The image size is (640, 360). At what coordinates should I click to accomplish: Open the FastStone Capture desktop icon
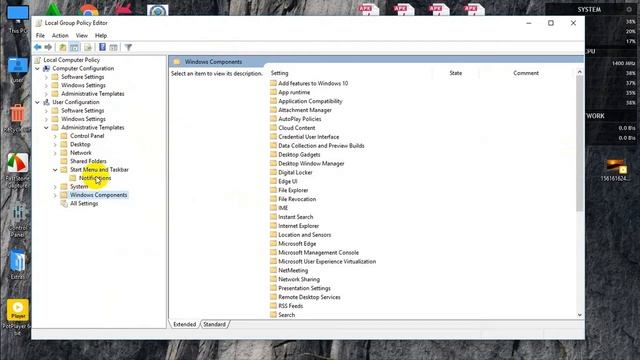18,171
